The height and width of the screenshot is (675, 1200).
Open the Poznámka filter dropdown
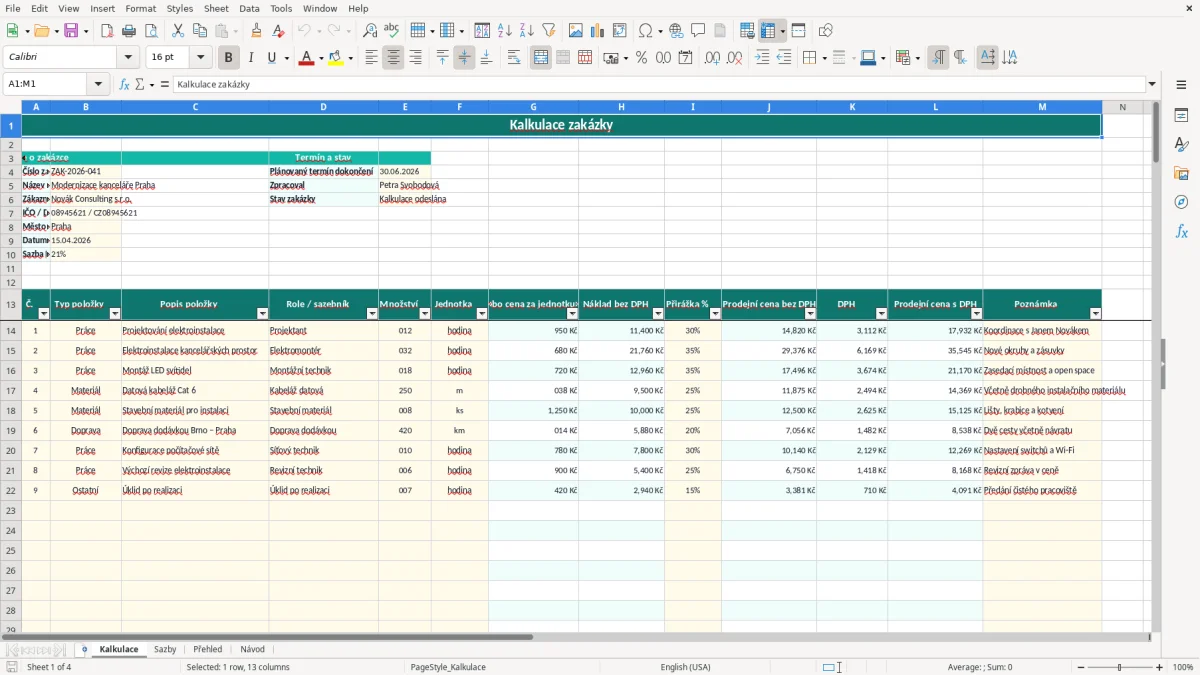(1095, 314)
